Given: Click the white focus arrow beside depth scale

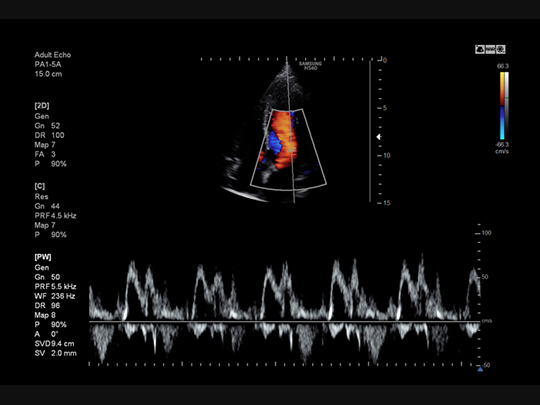Looking at the screenshot, I should 378,137.
